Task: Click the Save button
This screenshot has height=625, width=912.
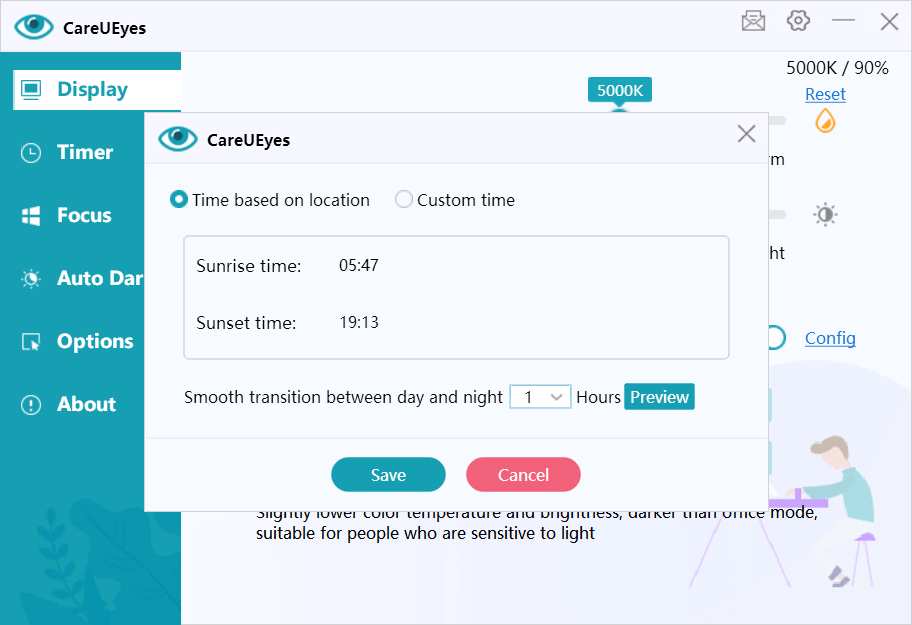Action: [389, 474]
